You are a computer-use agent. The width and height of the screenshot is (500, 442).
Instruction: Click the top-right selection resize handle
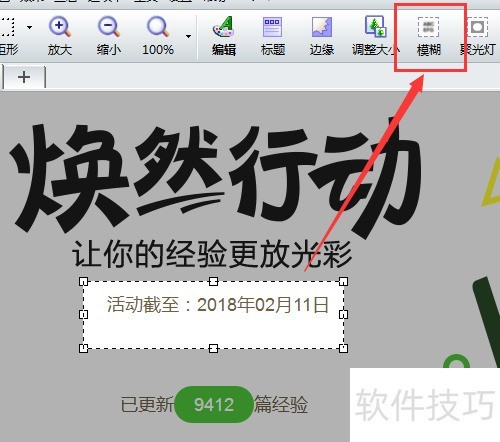pos(343,282)
